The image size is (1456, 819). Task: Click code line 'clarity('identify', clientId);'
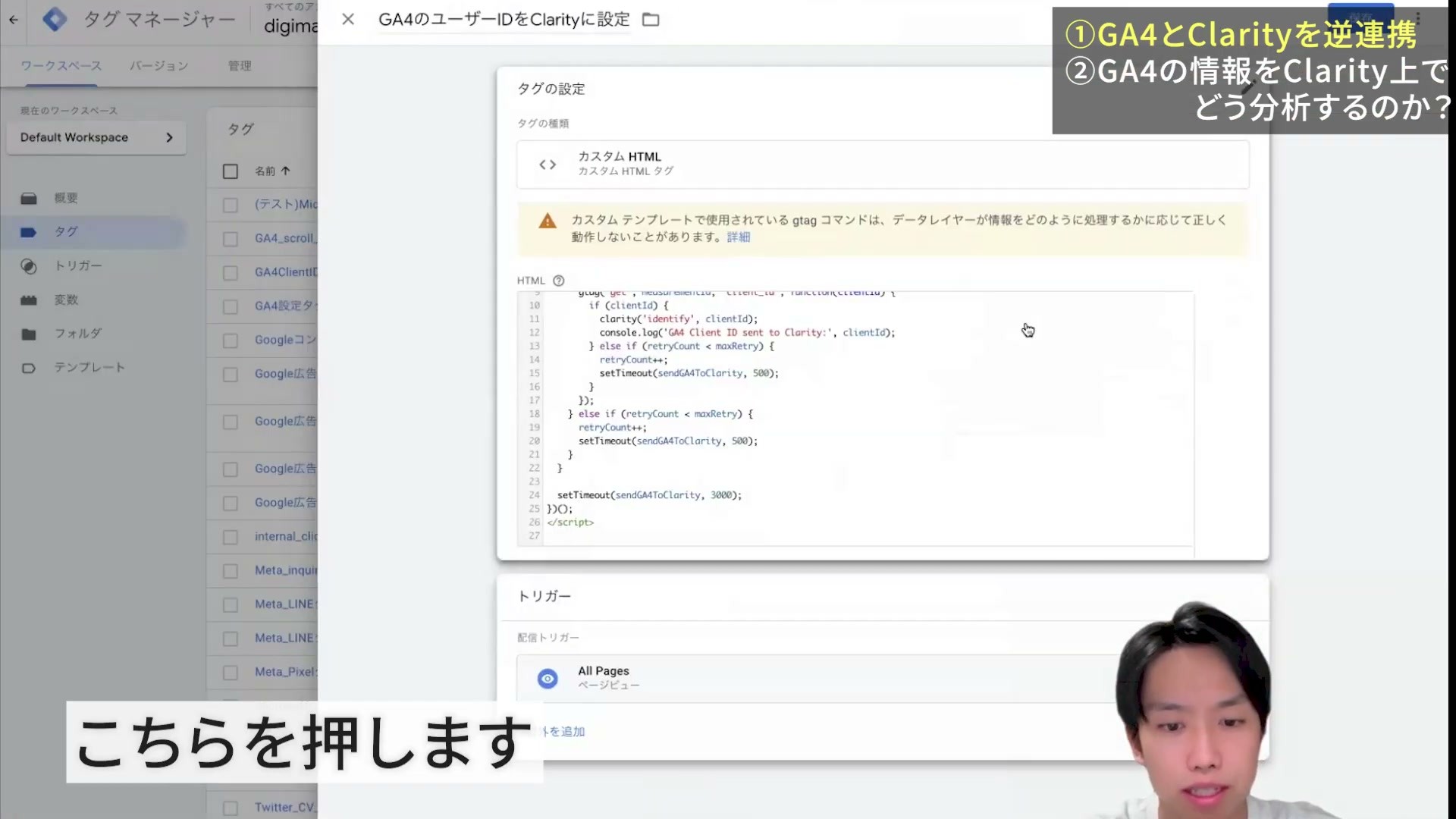click(678, 319)
